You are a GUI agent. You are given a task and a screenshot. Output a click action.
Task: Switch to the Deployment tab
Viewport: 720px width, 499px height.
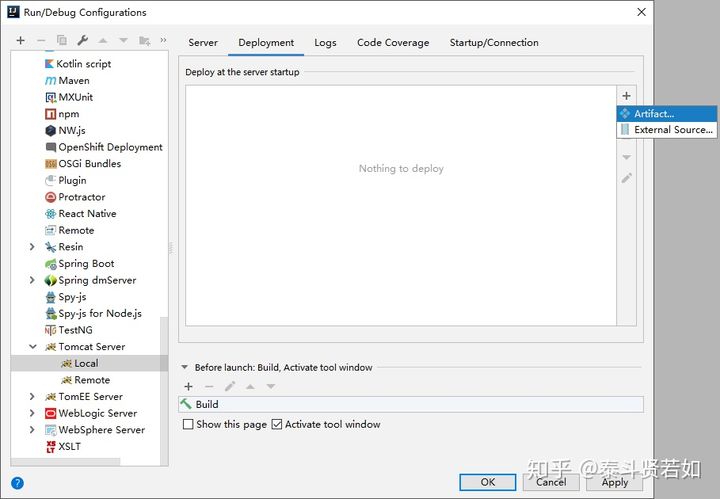266,43
